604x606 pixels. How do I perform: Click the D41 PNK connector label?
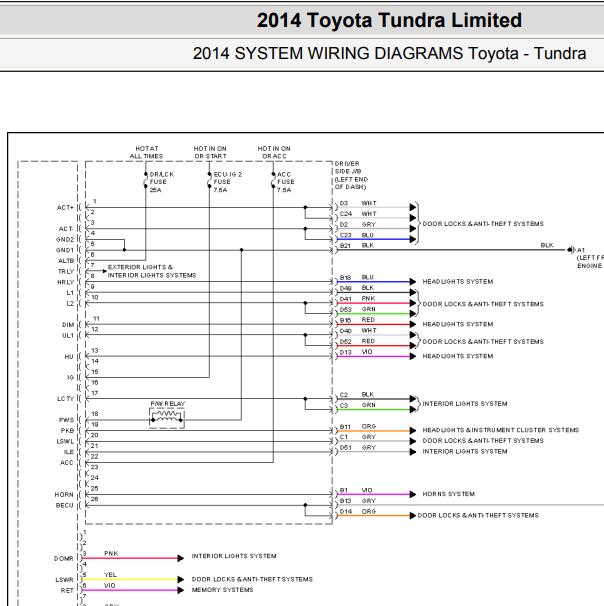357,299
